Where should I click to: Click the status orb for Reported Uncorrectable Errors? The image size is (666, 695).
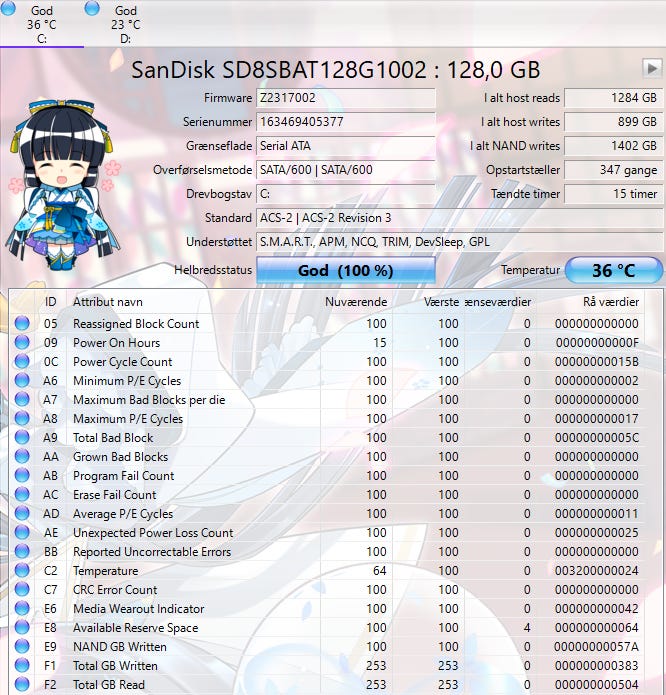[22, 551]
